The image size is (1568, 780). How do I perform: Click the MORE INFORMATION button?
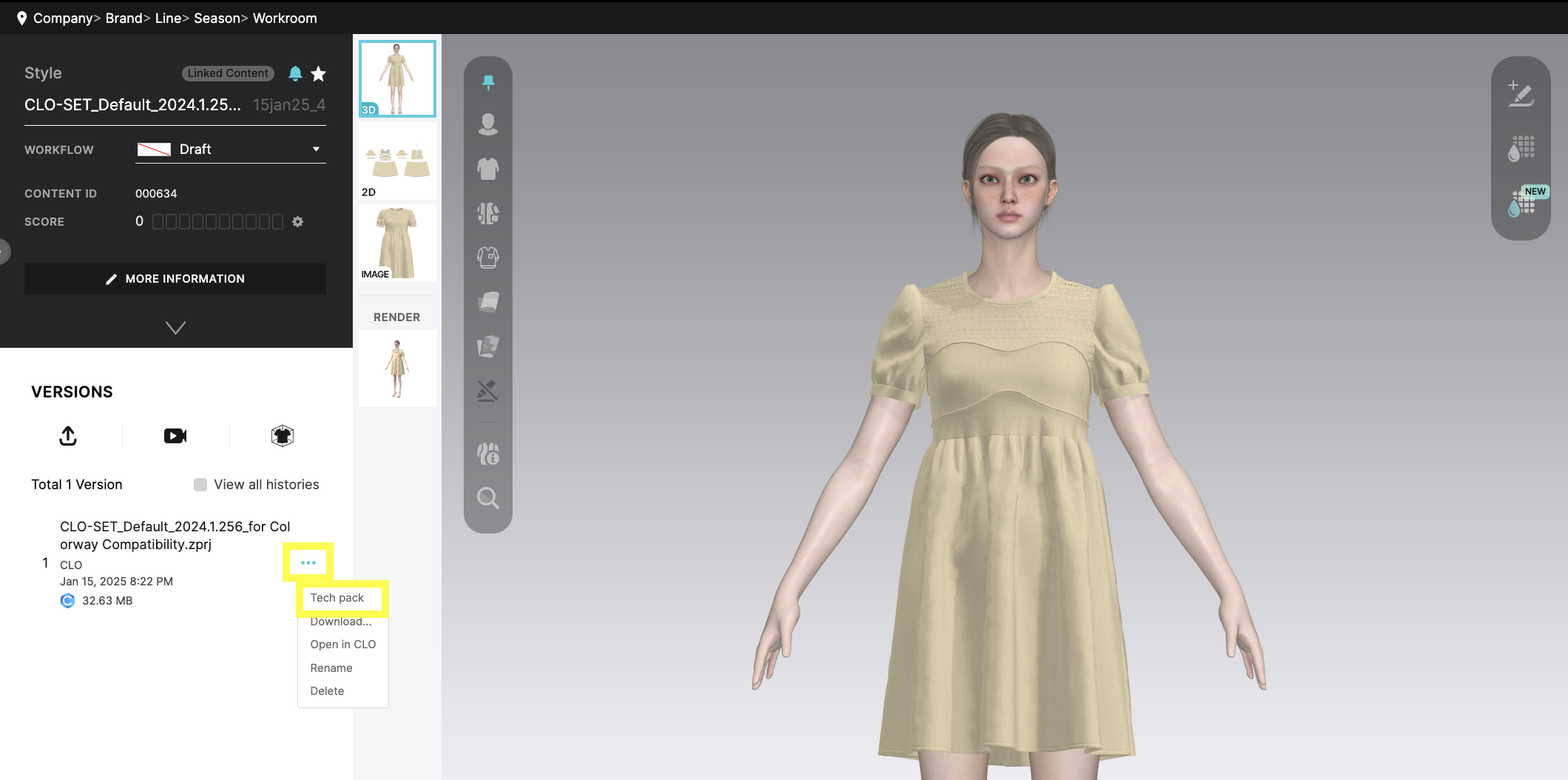tap(175, 279)
